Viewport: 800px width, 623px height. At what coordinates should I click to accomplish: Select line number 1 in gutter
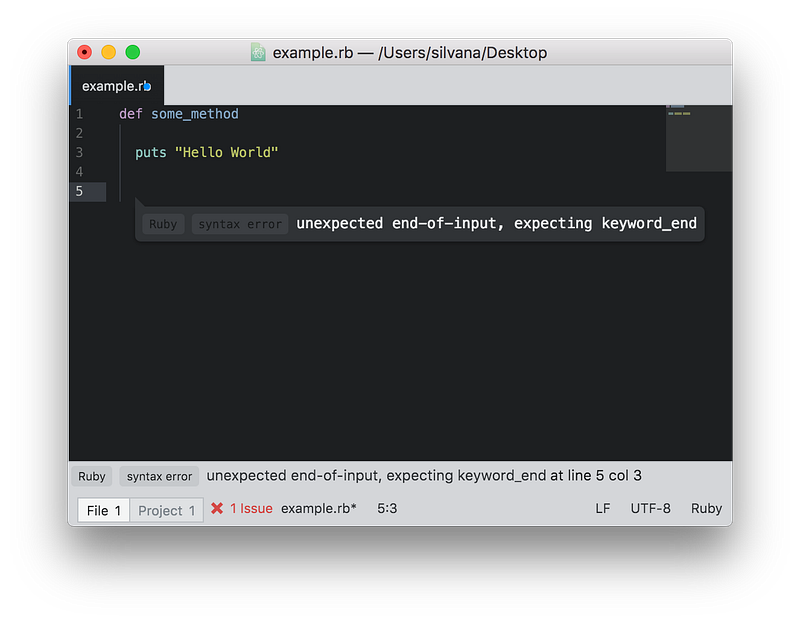pos(79,114)
